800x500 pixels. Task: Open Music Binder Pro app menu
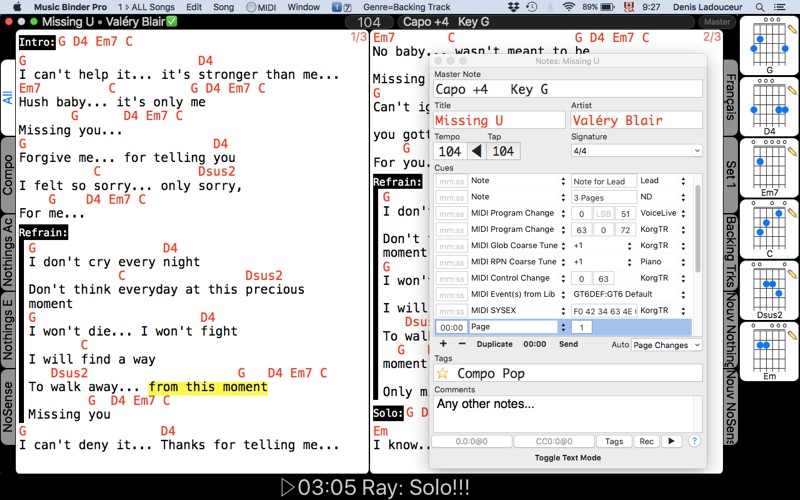click(x=70, y=7)
